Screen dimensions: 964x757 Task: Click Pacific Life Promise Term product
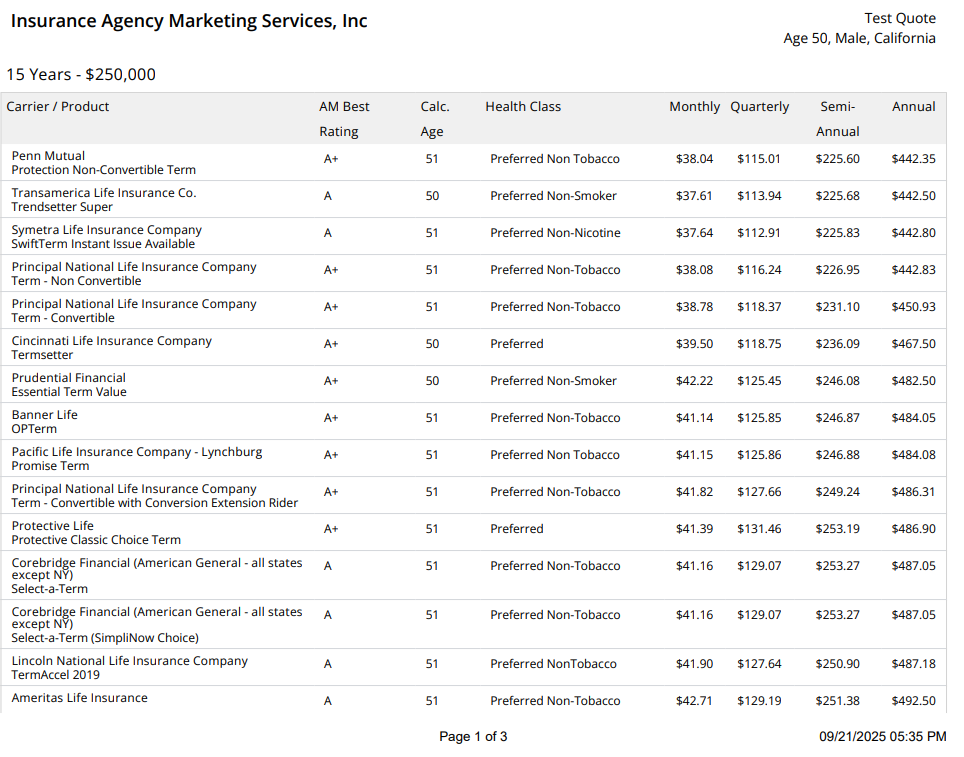coord(50,466)
